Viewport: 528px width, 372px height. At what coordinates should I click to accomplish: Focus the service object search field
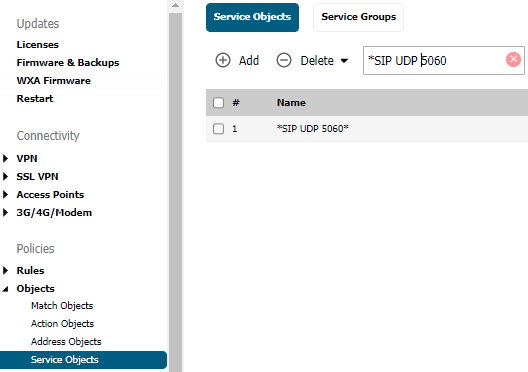[434, 61]
